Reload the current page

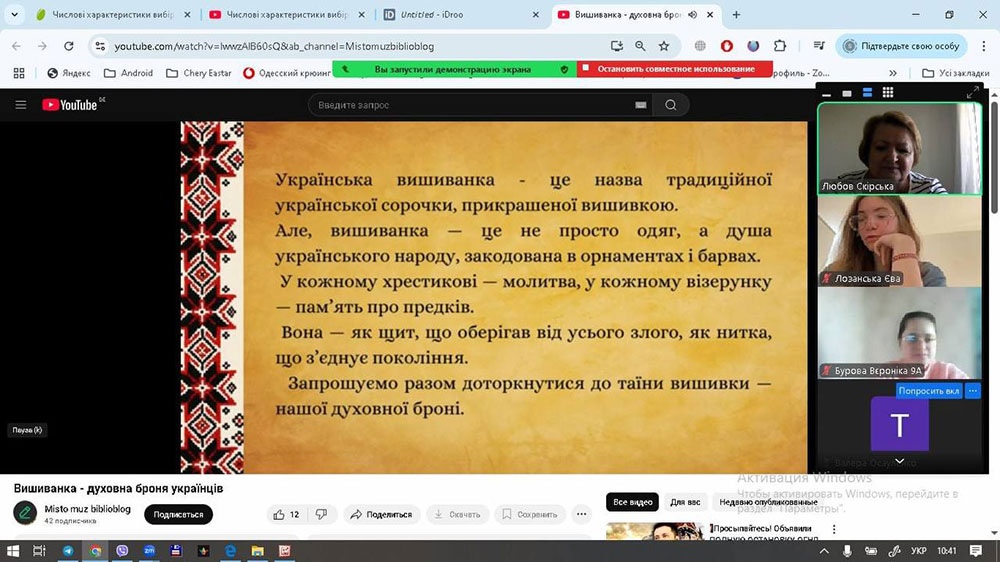[x=69, y=46]
